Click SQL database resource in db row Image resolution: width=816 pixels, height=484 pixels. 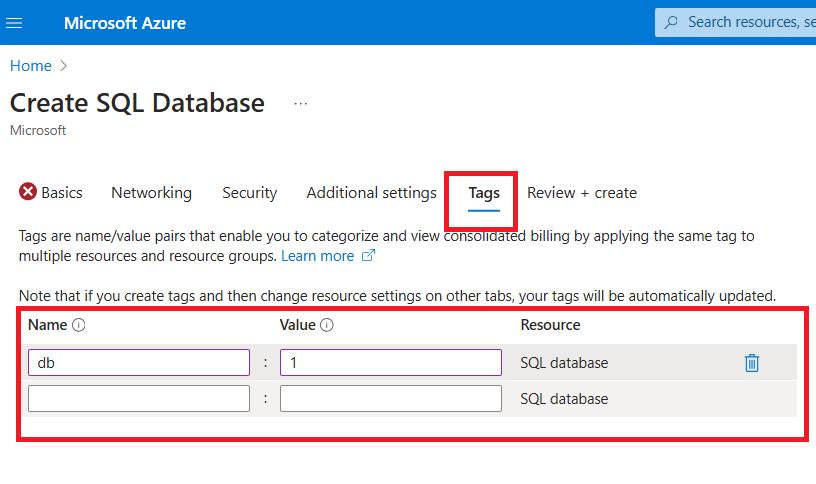click(564, 363)
